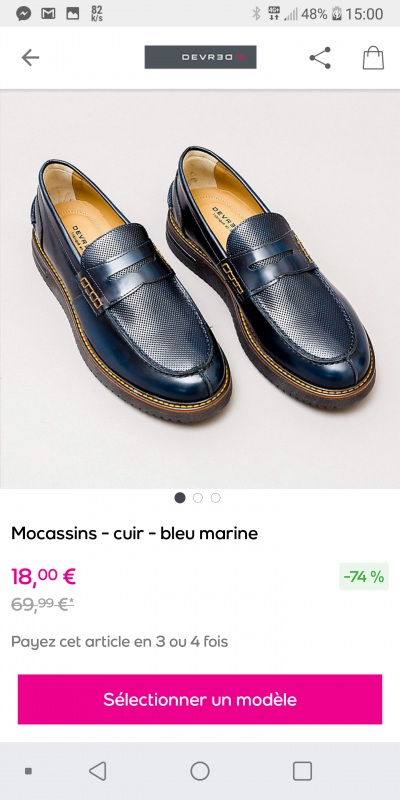Tap the back arrow icon
The image size is (400, 800).
pos(30,58)
